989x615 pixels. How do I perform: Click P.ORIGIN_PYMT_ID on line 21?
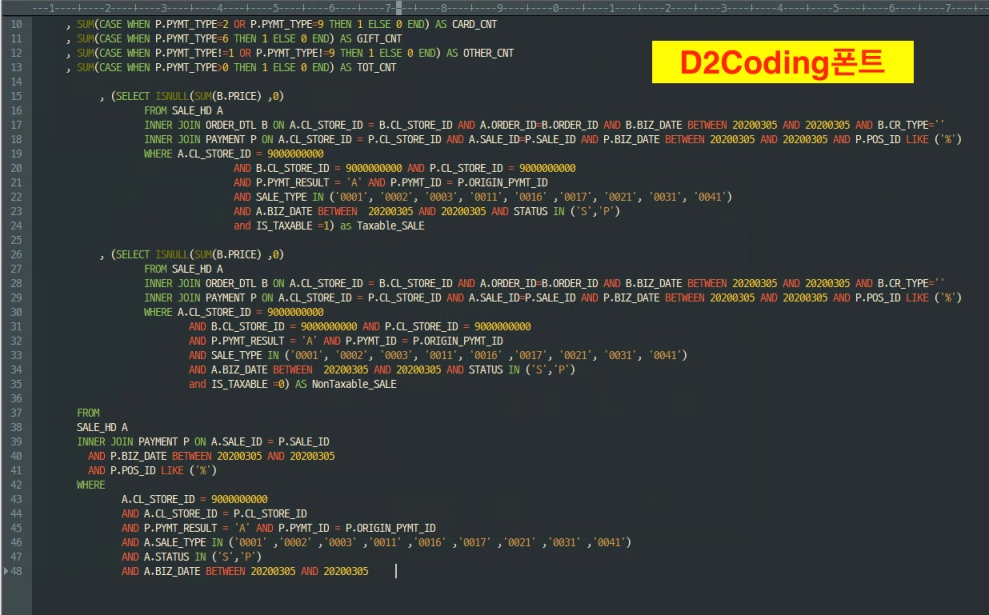(502, 182)
